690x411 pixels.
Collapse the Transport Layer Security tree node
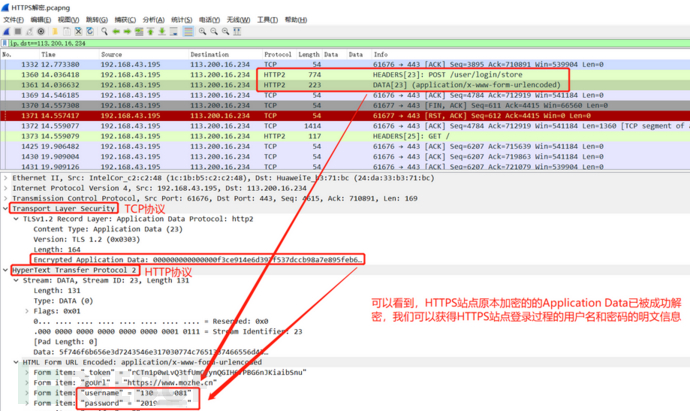pos(5,208)
